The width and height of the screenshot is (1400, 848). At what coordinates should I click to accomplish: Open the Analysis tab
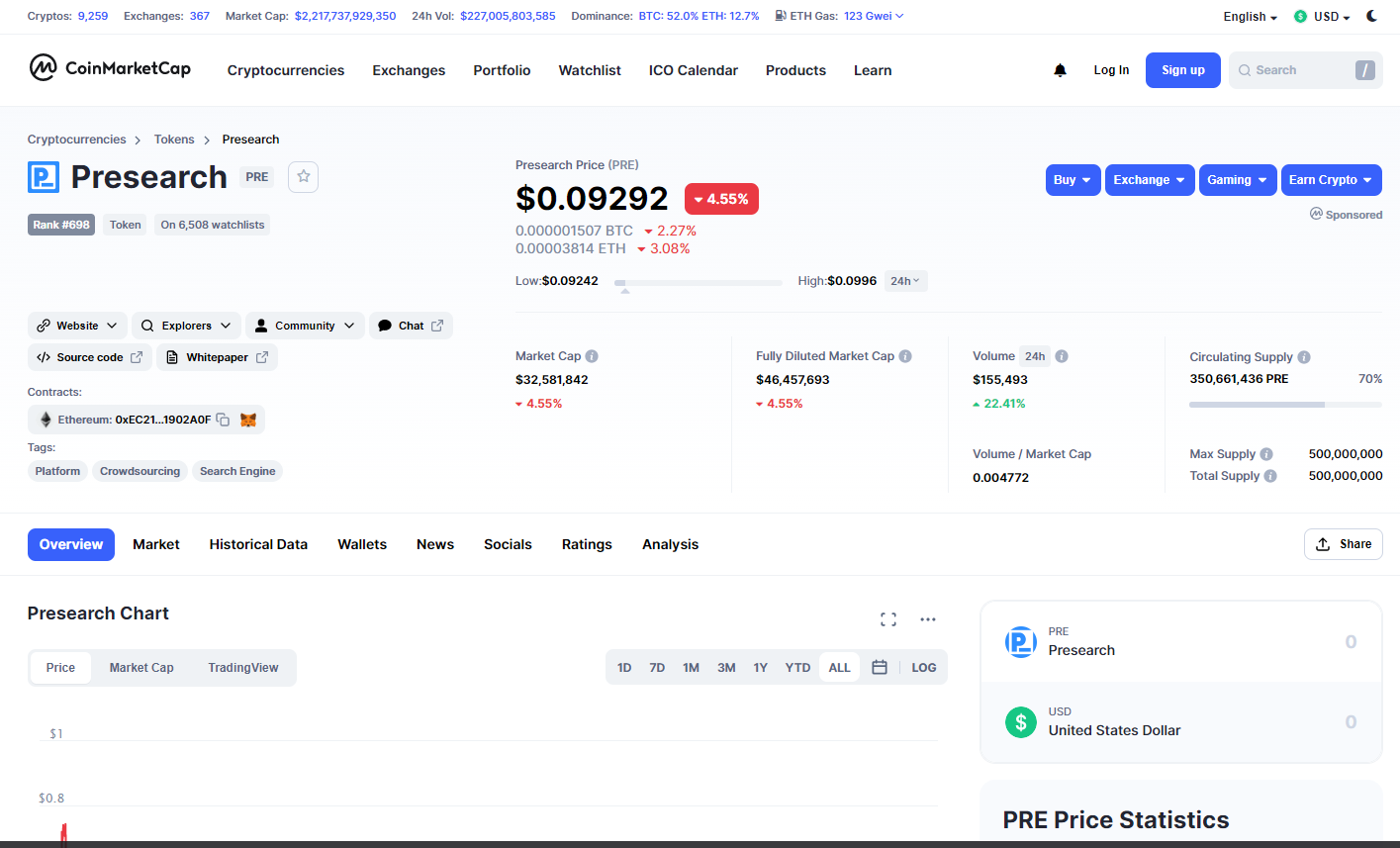670,544
